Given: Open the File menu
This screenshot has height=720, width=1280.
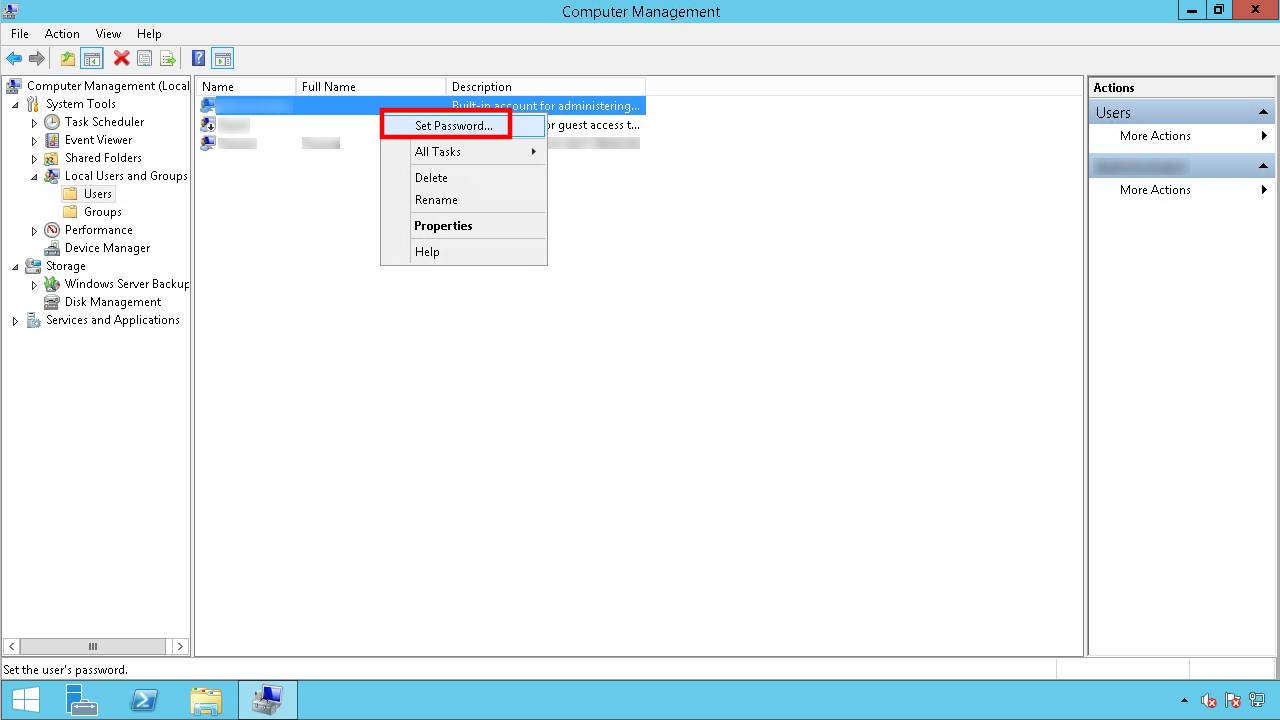Looking at the screenshot, I should 20,33.
